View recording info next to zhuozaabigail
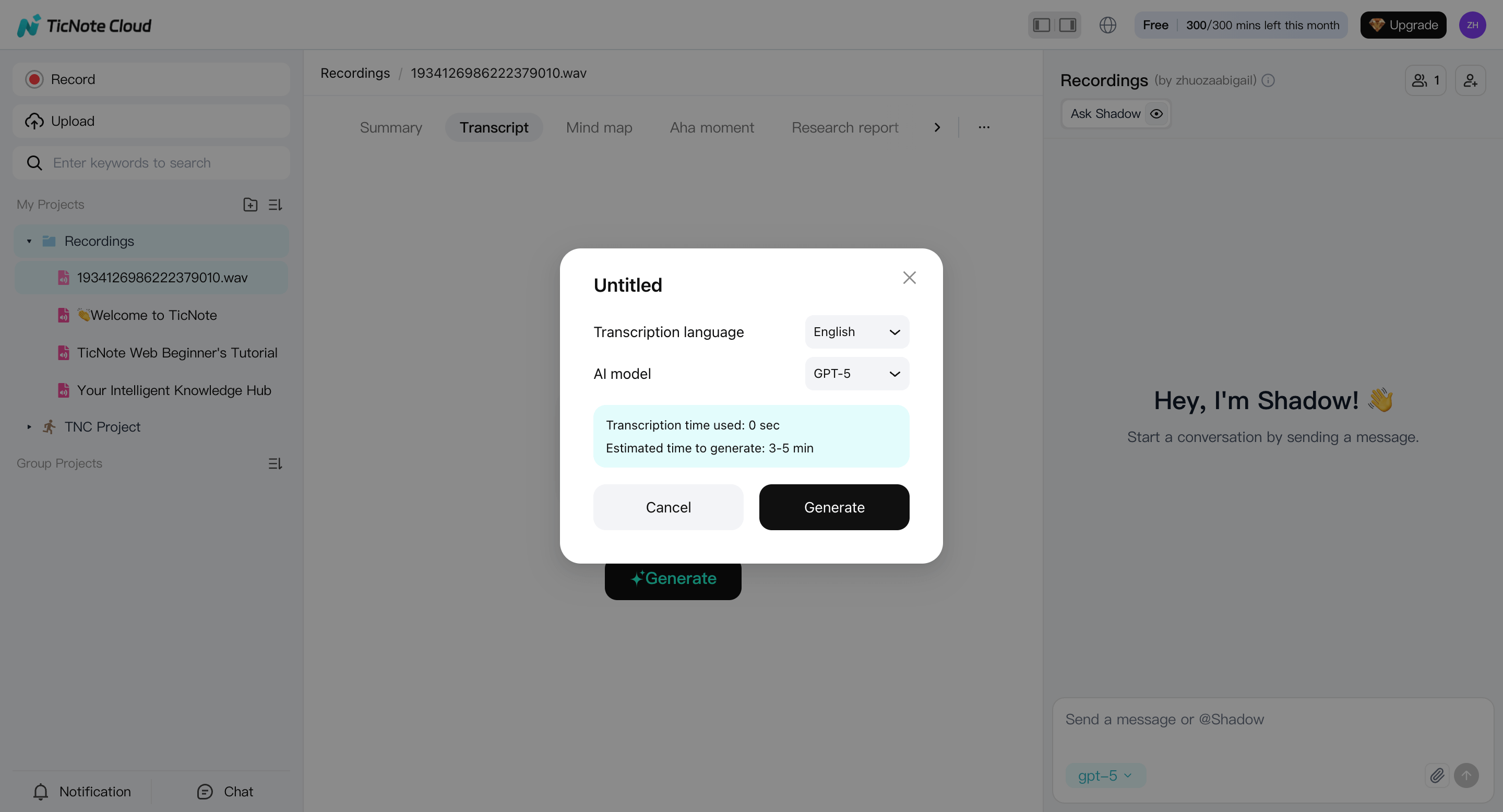The height and width of the screenshot is (812, 1503). (1269, 80)
